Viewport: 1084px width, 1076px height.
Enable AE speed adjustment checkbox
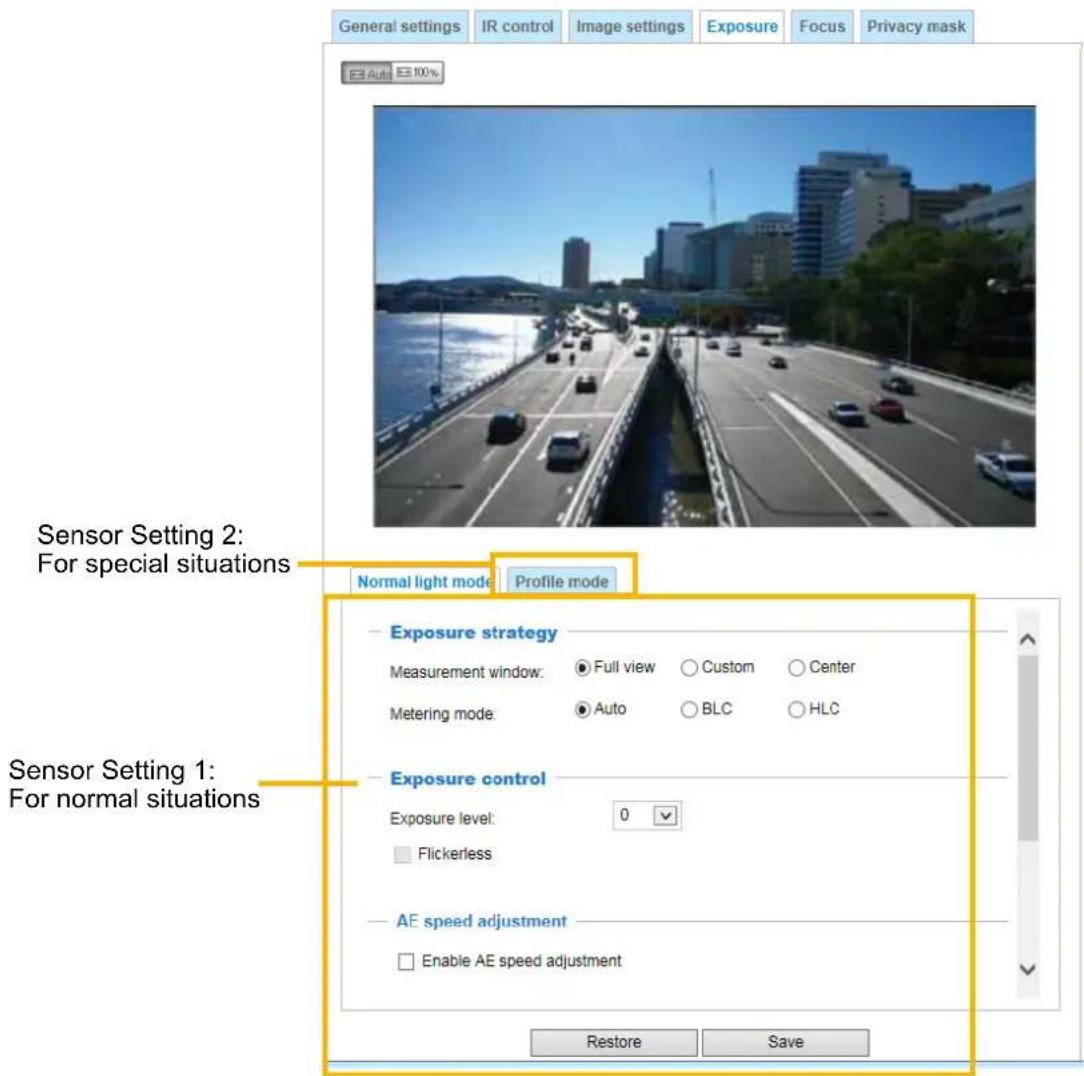click(x=406, y=961)
